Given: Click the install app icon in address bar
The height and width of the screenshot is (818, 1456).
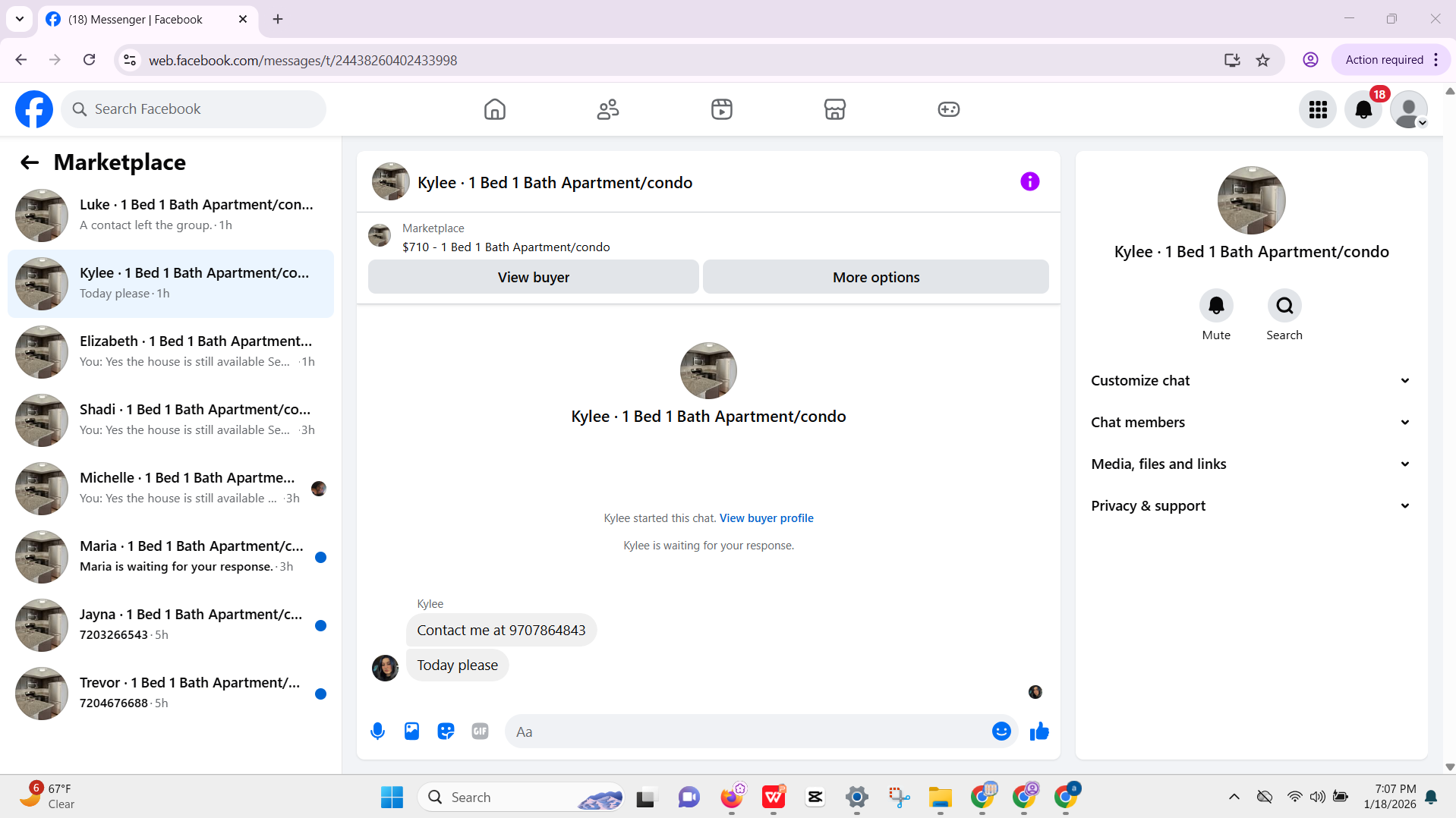Looking at the screenshot, I should click(1232, 60).
